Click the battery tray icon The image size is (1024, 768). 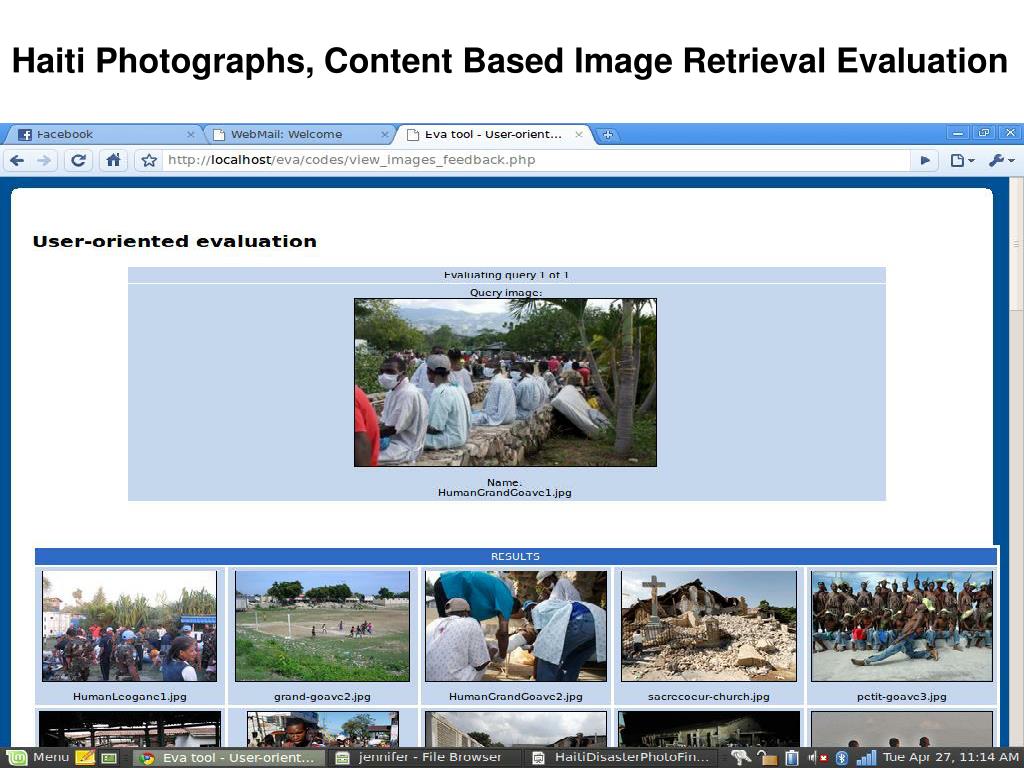tap(792, 758)
